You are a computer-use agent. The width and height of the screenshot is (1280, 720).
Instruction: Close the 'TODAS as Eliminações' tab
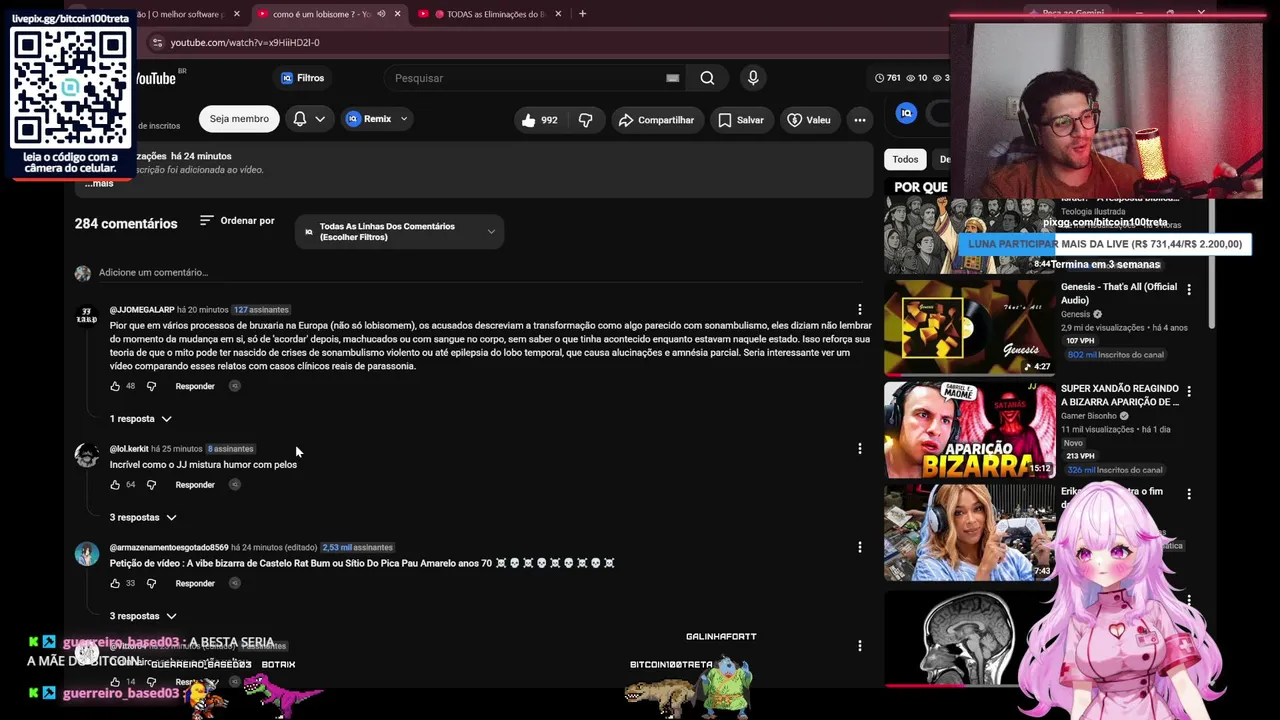(x=558, y=14)
